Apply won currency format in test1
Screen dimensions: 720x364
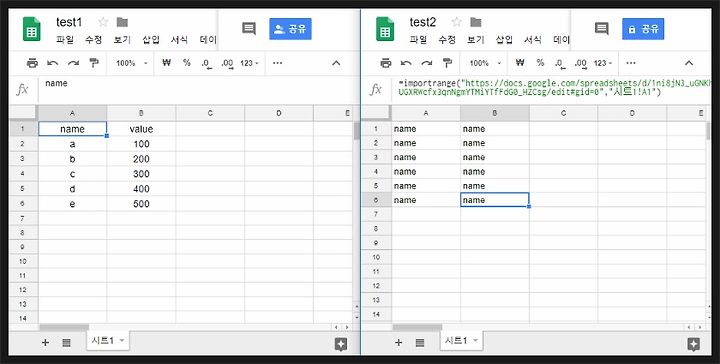(x=166, y=63)
